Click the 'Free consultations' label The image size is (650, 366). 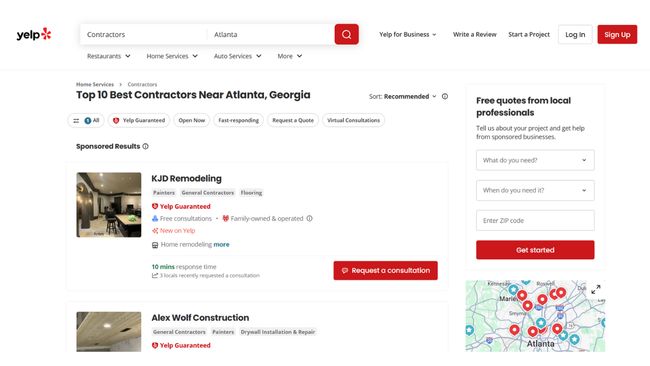point(182,218)
